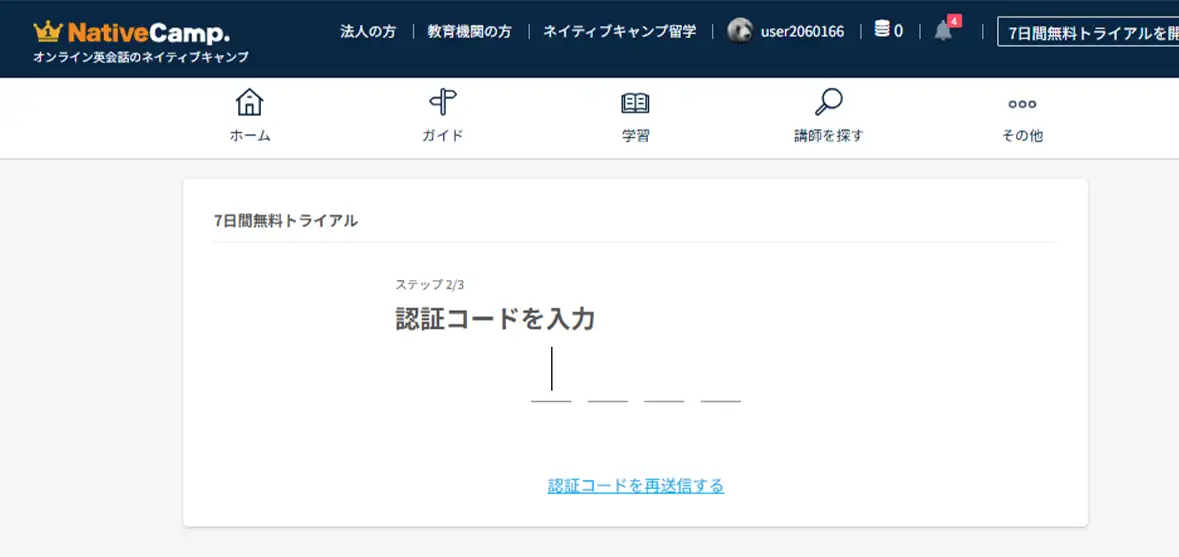Select the second verification code digit field
1179x557 pixels.
pyautogui.click(x=607, y=380)
